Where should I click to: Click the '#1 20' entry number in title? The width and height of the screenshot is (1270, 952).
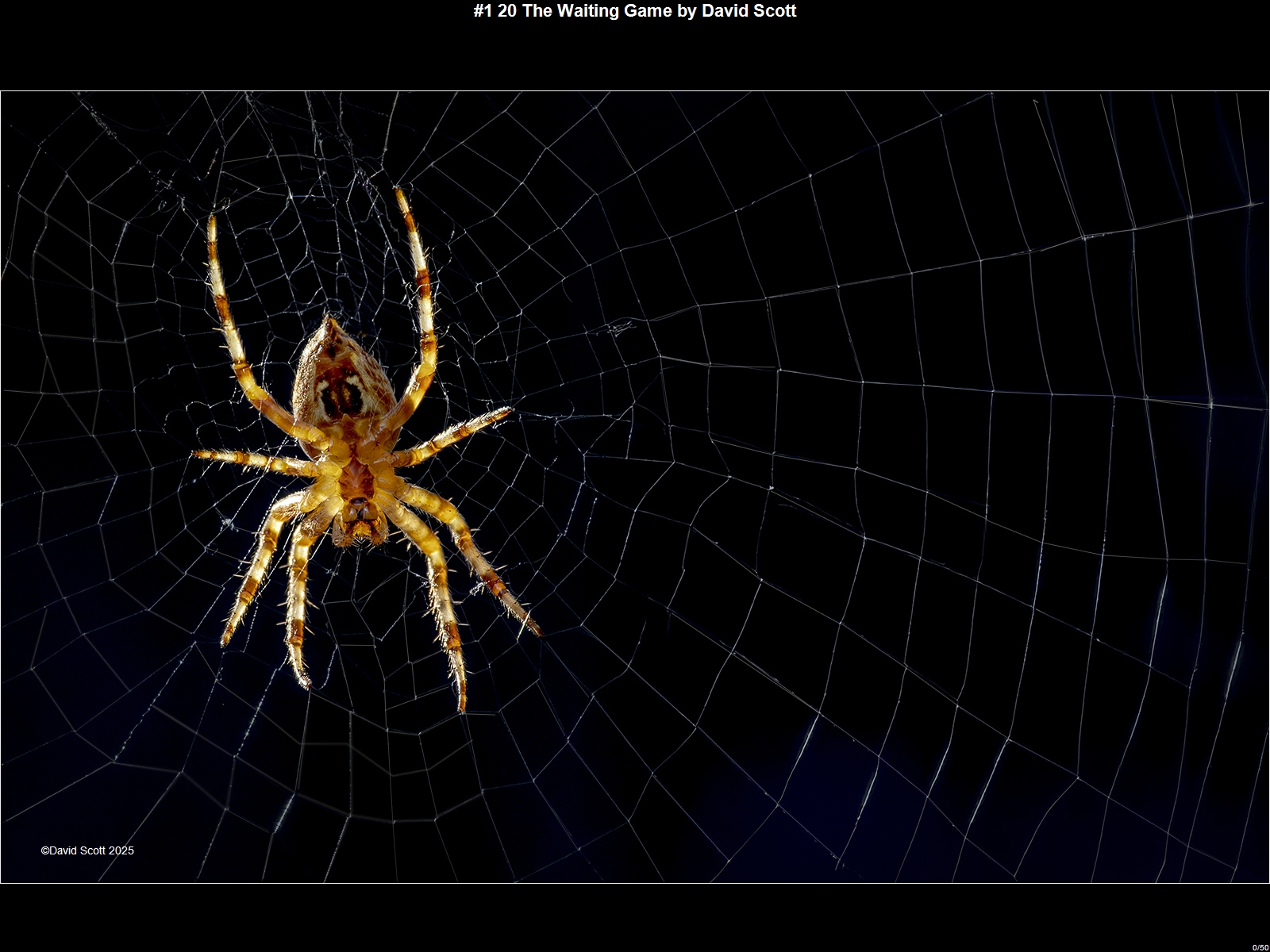pyautogui.click(x=495, y=11)
